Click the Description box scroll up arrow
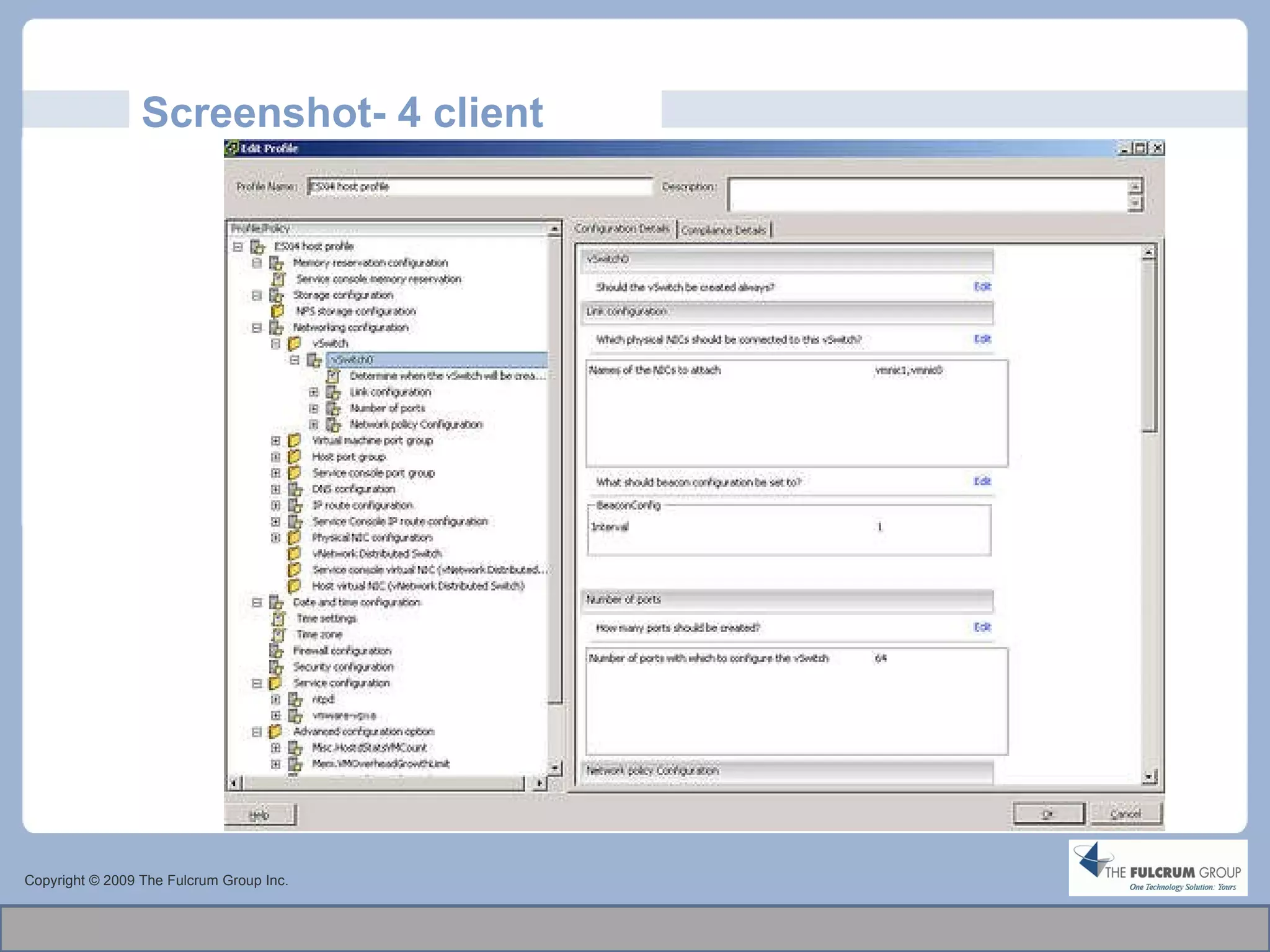The height and width of the screenshot is (952, 1270). coord(1135,187)
